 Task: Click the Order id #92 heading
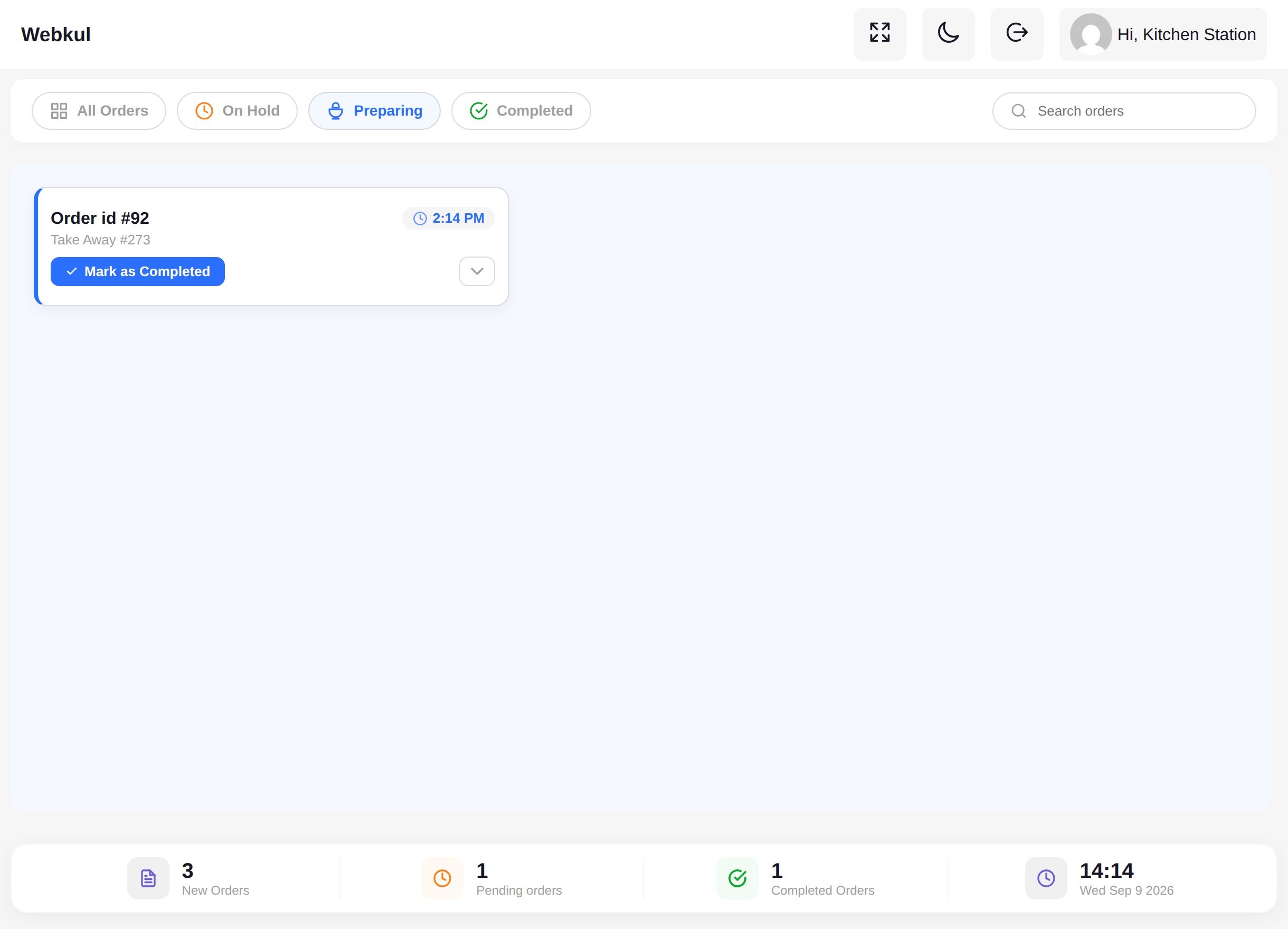pos(100,218)
